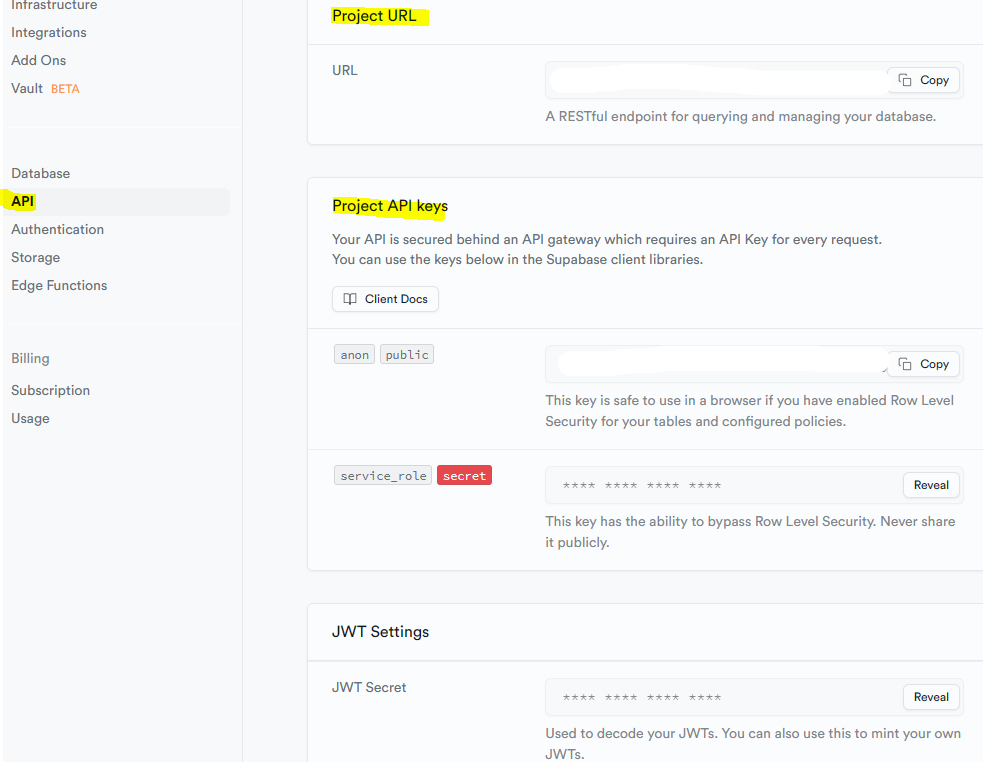This screenshot has width=983, height=762.
Task: Open the Billing page
Action: (x=30, y=358)
